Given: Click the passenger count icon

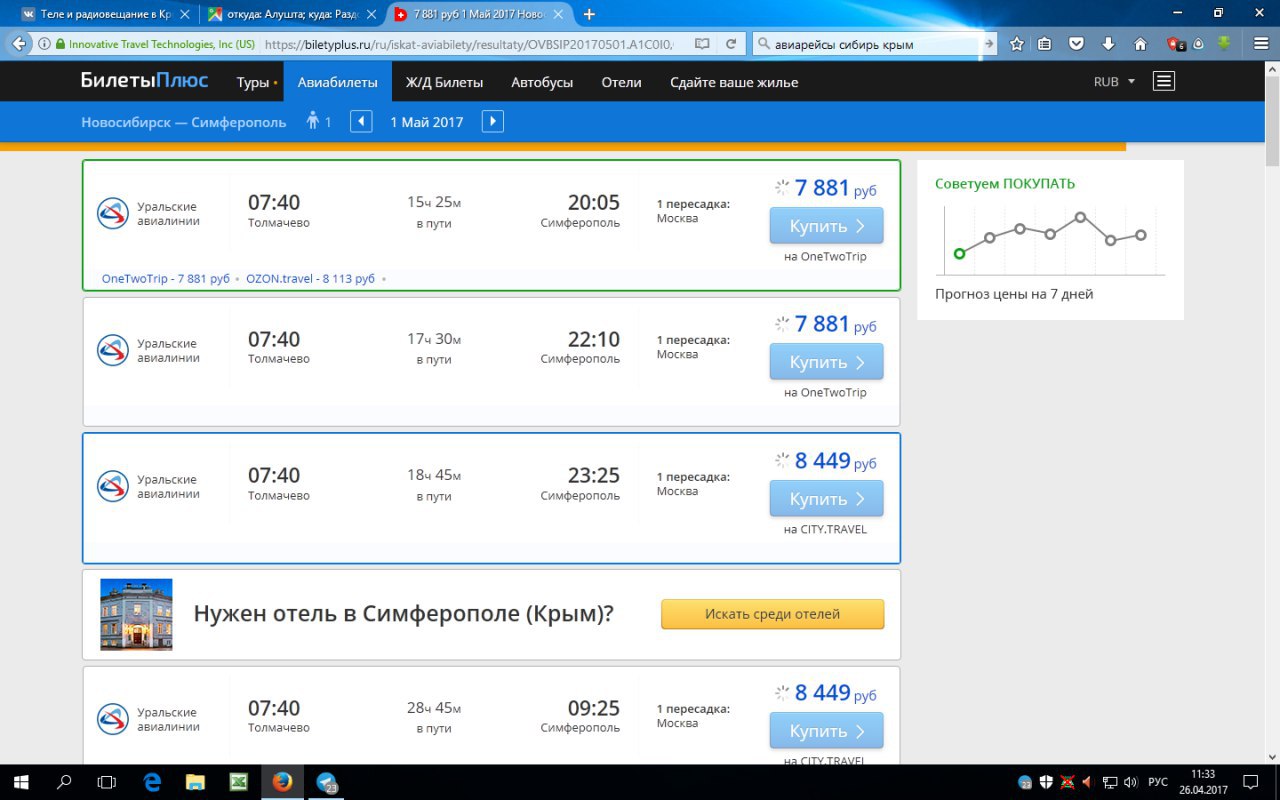Looking at the screenshot, I should 313,121.
